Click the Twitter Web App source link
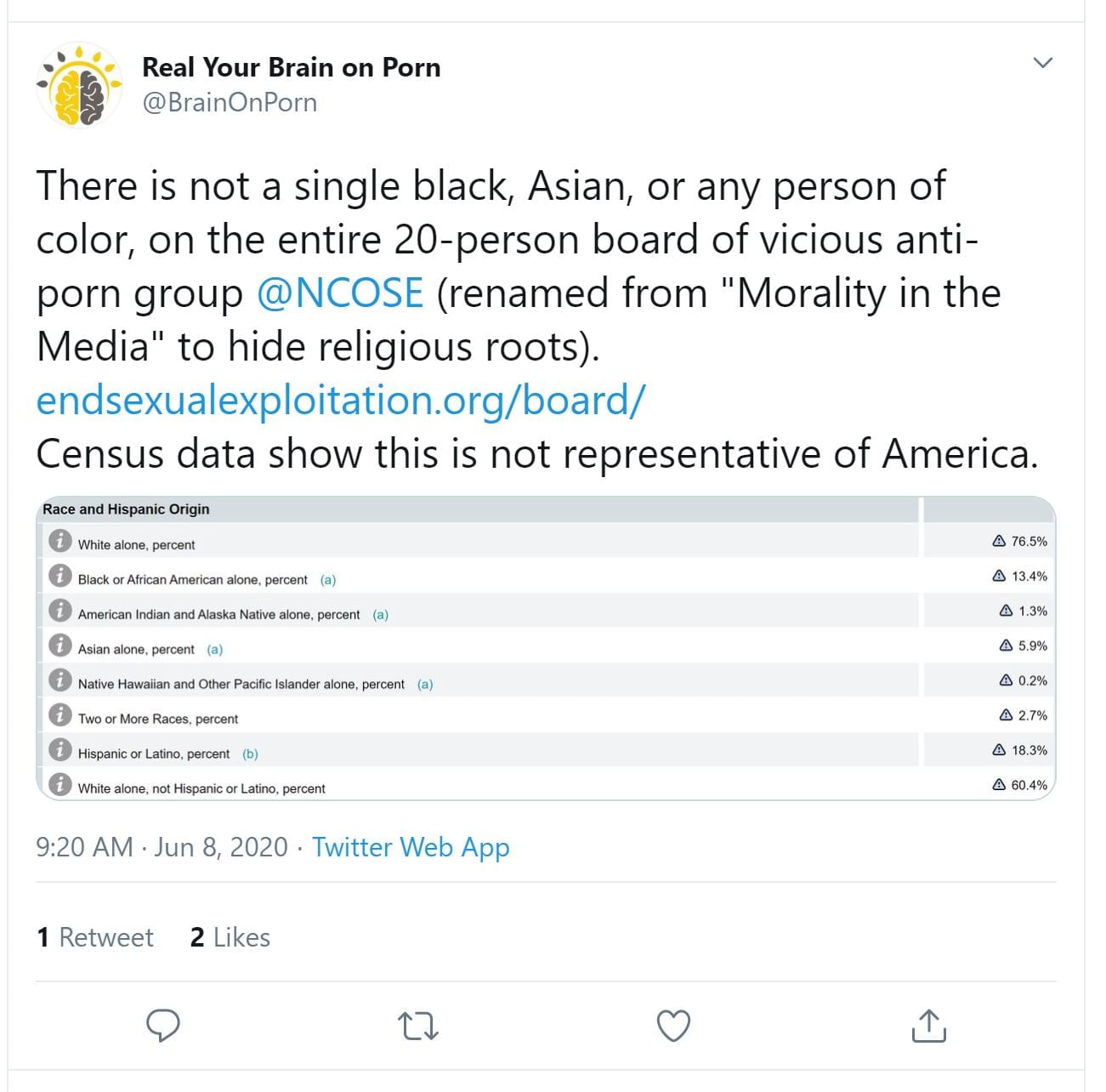The image size is (1106, 1092). (411, 847)
